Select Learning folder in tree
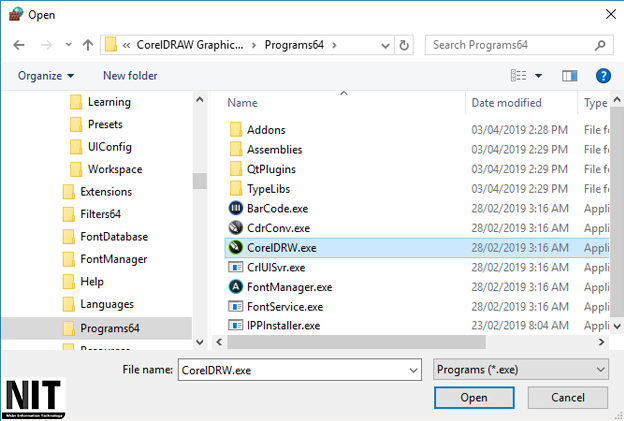Image resolution: width=624 pixels, height=421 pixels. pos(100,102)
